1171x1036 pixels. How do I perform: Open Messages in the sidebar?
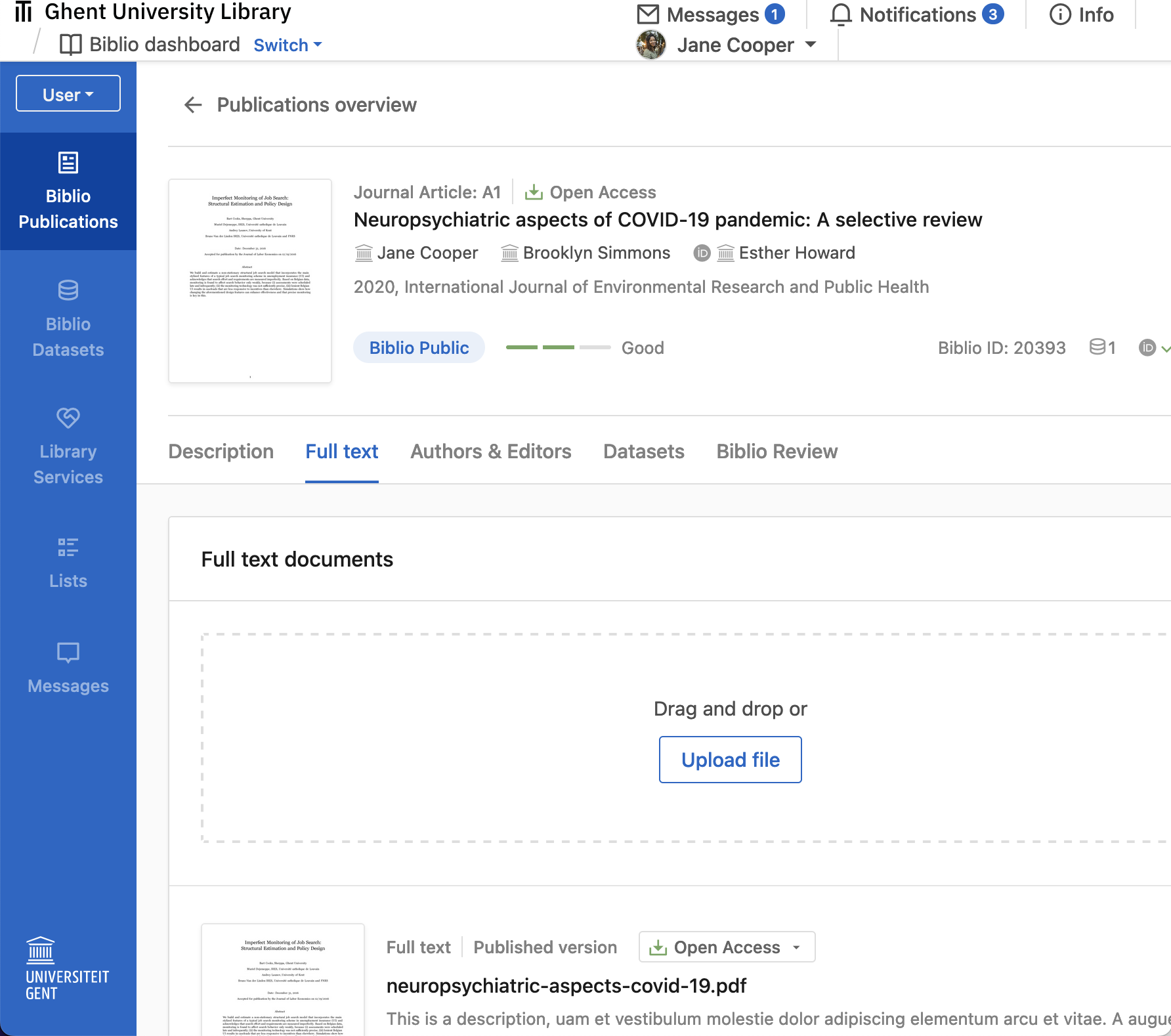point(68,668)
